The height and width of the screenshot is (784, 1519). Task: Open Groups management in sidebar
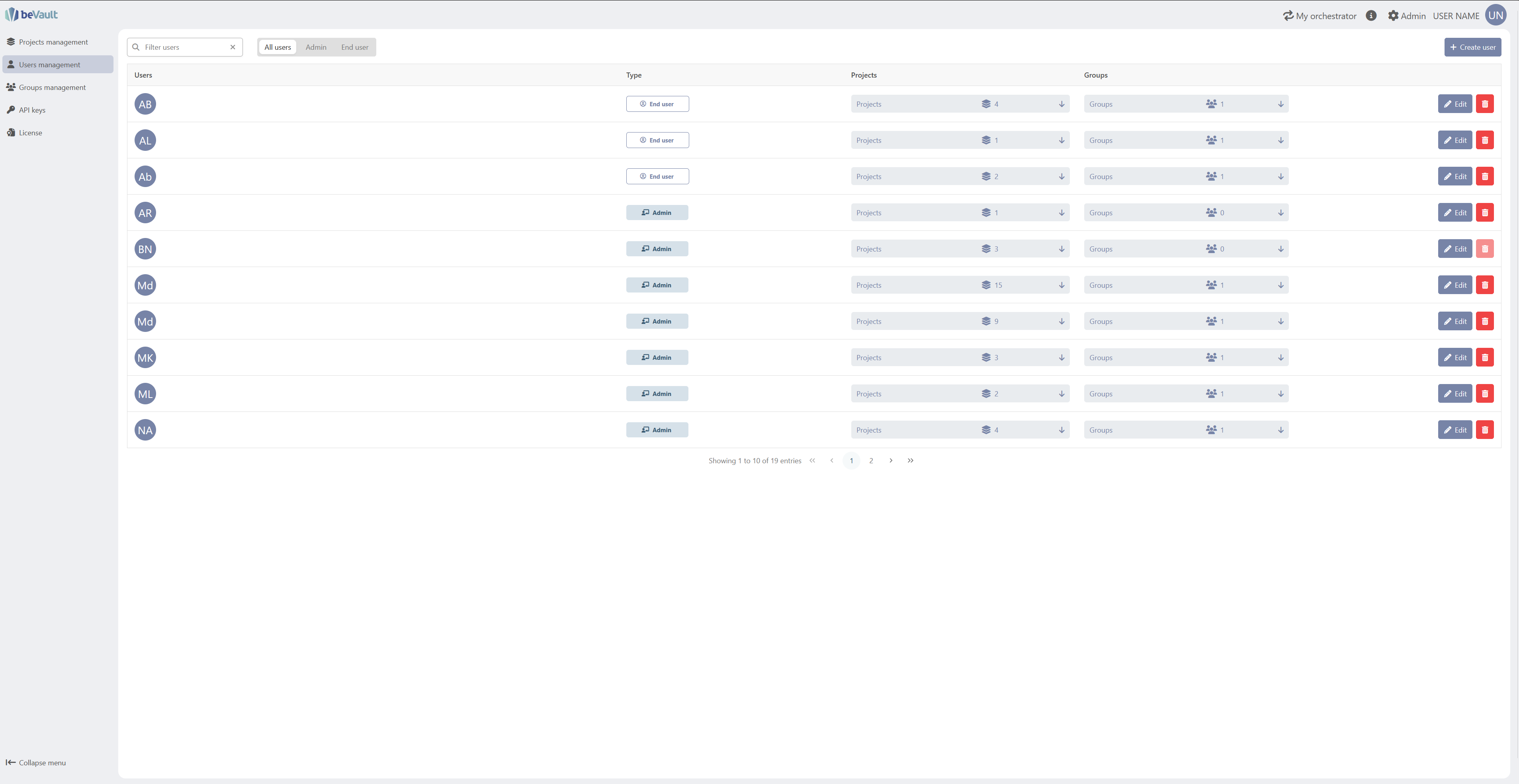pyautogui.click(x=52, y=87)
